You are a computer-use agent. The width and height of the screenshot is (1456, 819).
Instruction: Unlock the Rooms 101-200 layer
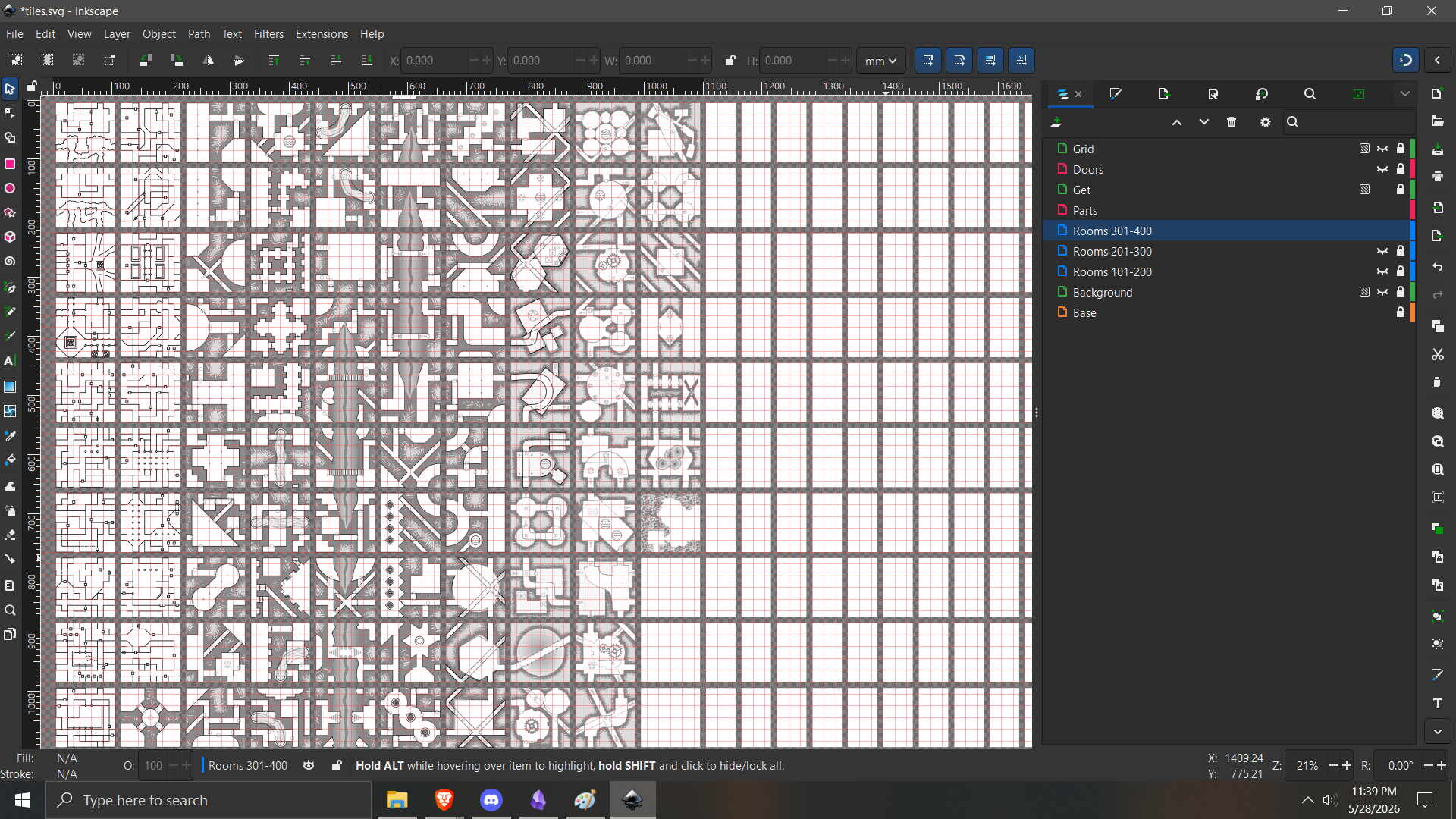[1401, 271]
